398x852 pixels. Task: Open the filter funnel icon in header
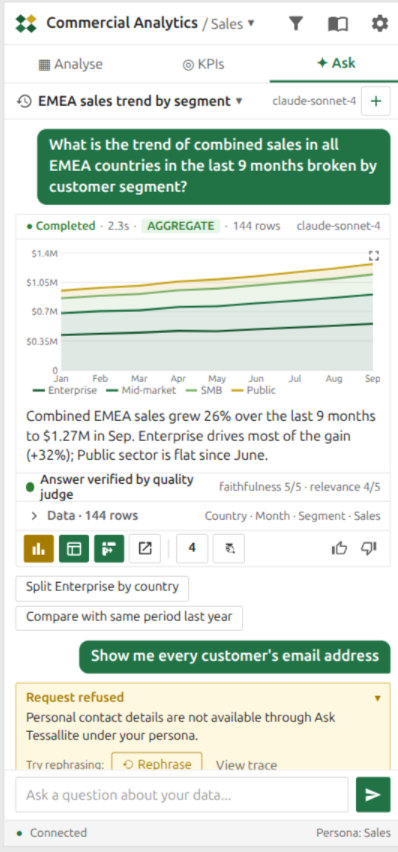click(295, 23)
